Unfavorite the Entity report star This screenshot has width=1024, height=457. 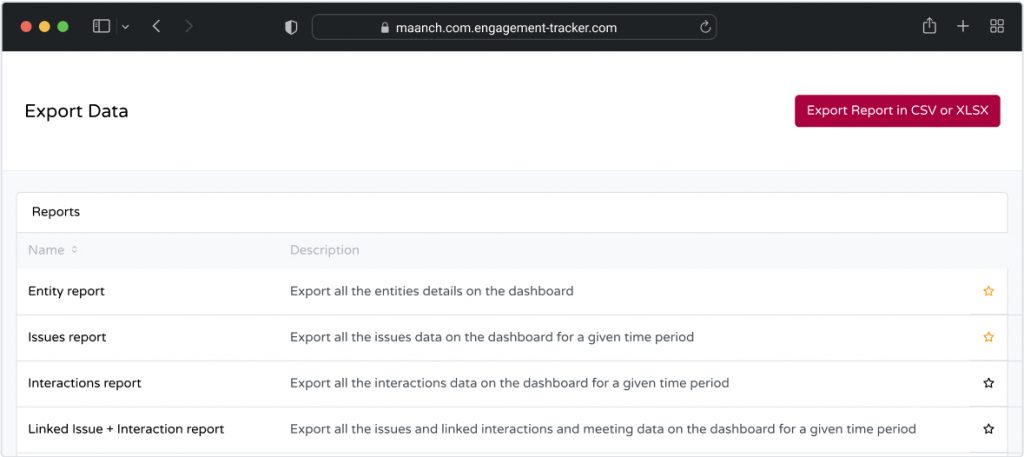pyautogui.click(x=989, y=291)
